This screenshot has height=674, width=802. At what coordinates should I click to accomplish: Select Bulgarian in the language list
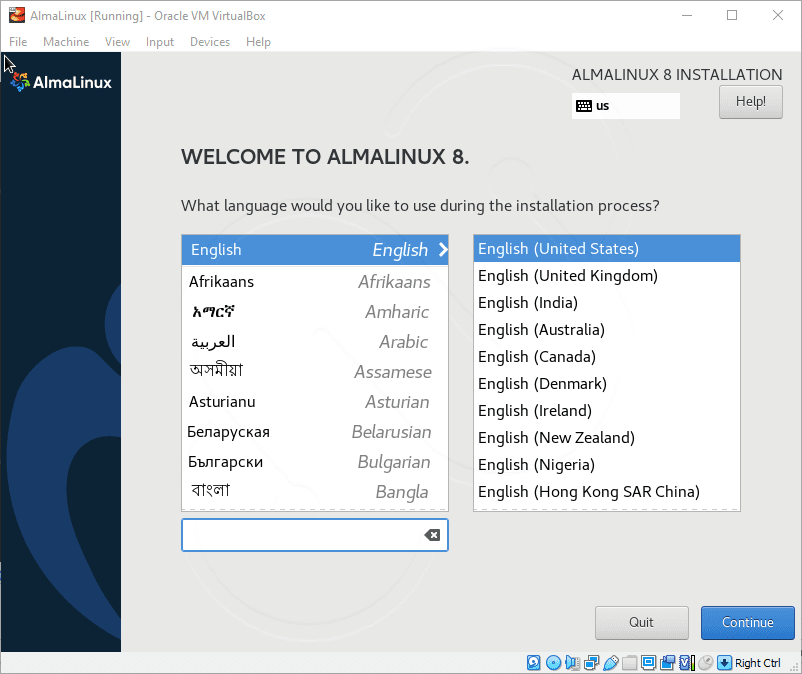315,462
